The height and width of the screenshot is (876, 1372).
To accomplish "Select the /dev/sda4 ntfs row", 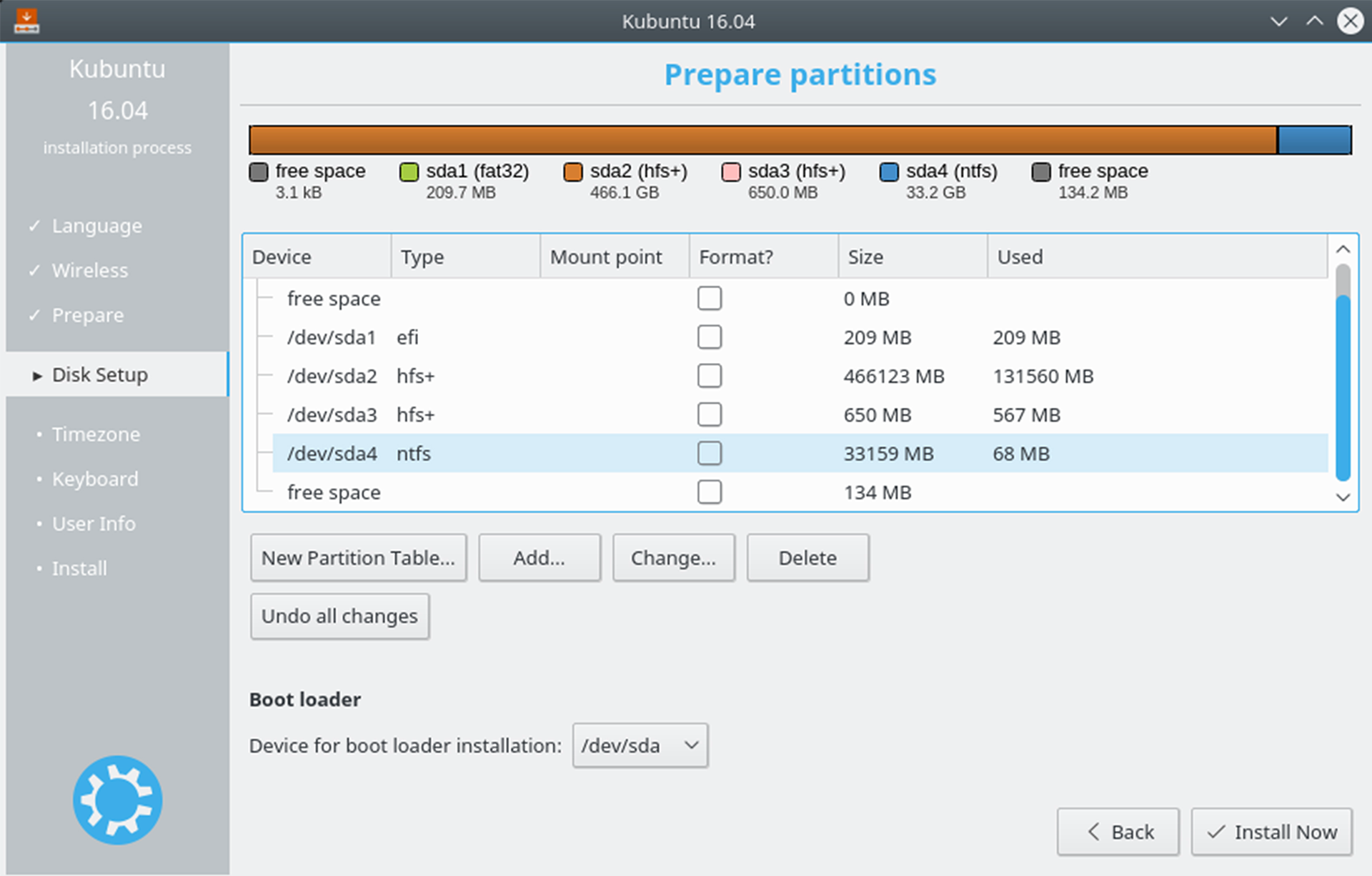I will click(x=800, y=453).
